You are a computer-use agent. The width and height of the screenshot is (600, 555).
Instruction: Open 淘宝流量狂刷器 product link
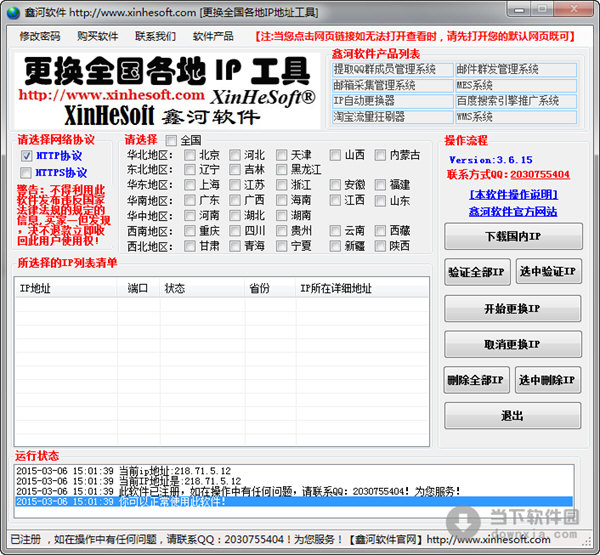pyautogui.click(x=392, y=117)
